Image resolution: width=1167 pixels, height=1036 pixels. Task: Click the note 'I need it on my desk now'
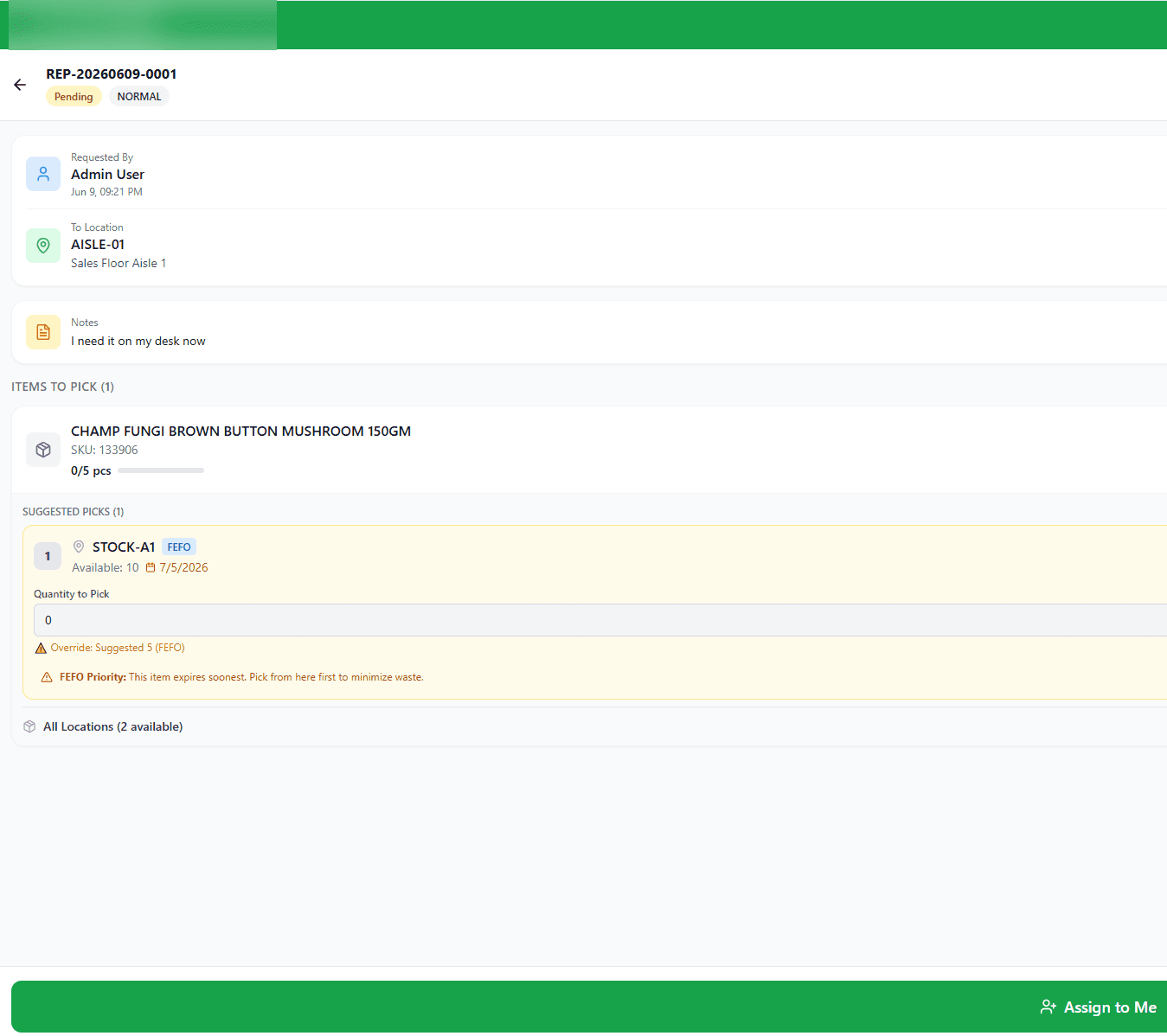pos(138,342)
